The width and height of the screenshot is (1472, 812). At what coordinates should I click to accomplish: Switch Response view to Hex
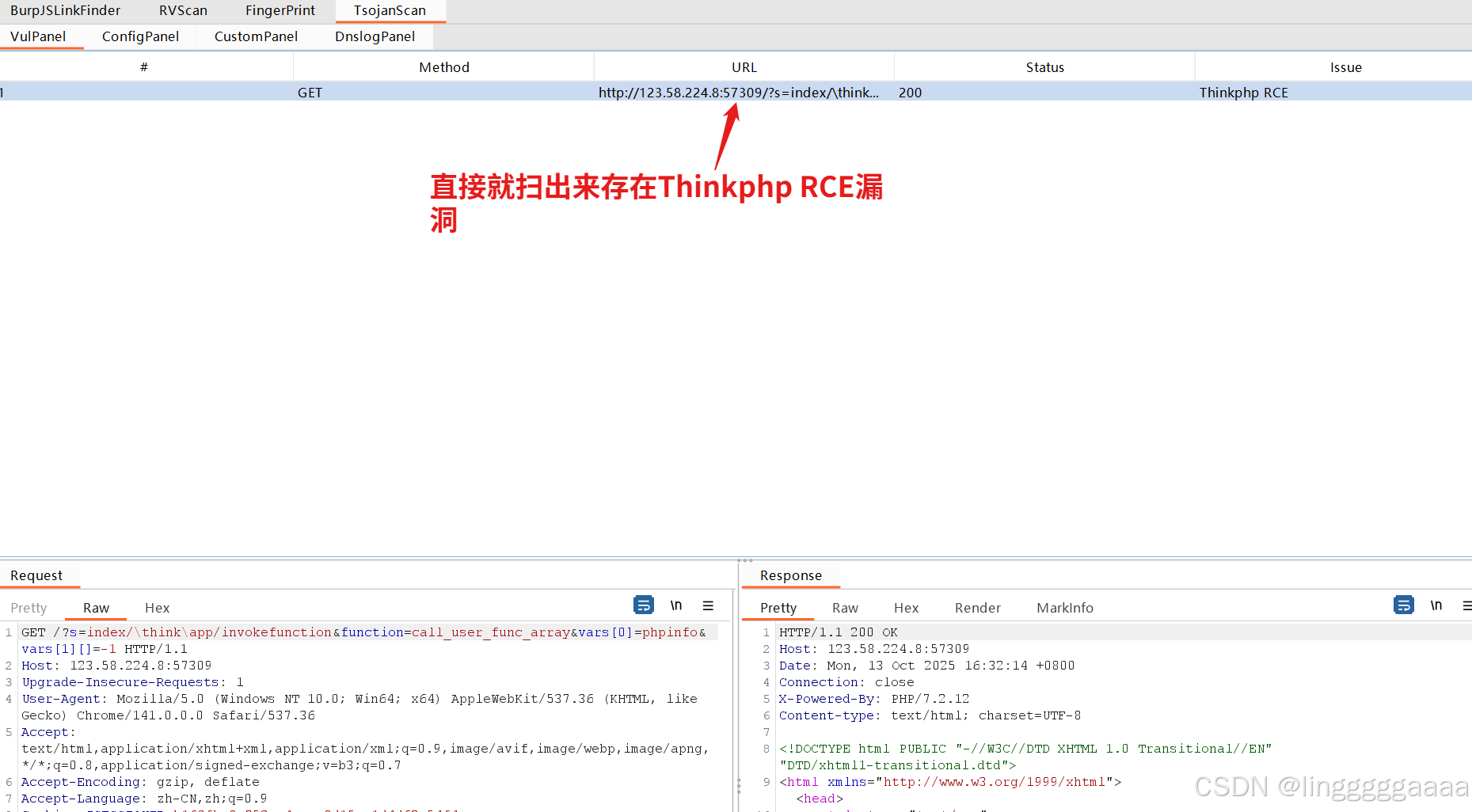click(906, 608)
